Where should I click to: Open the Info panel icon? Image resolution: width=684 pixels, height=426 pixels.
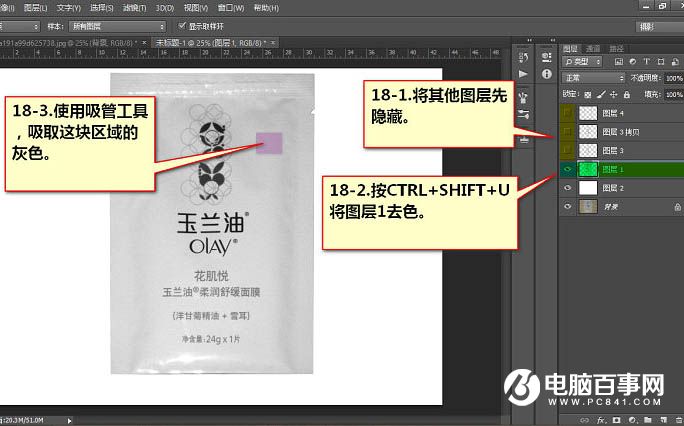click(x=547, y=74)
